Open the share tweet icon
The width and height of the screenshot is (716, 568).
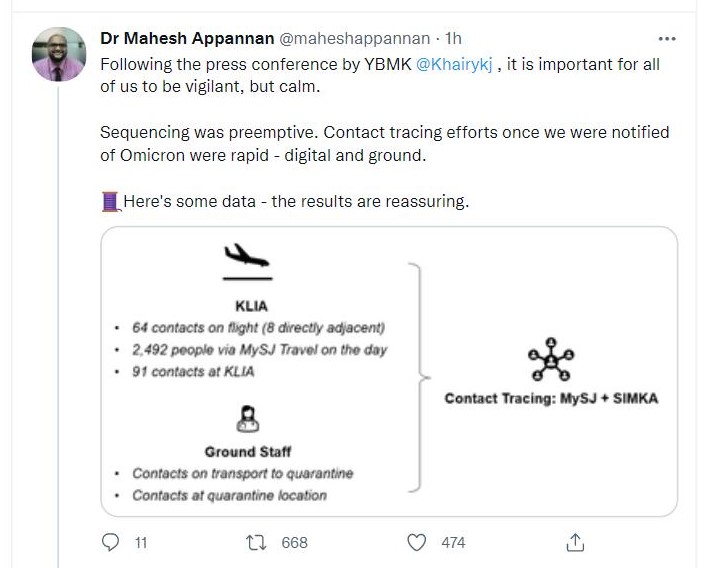574,542
